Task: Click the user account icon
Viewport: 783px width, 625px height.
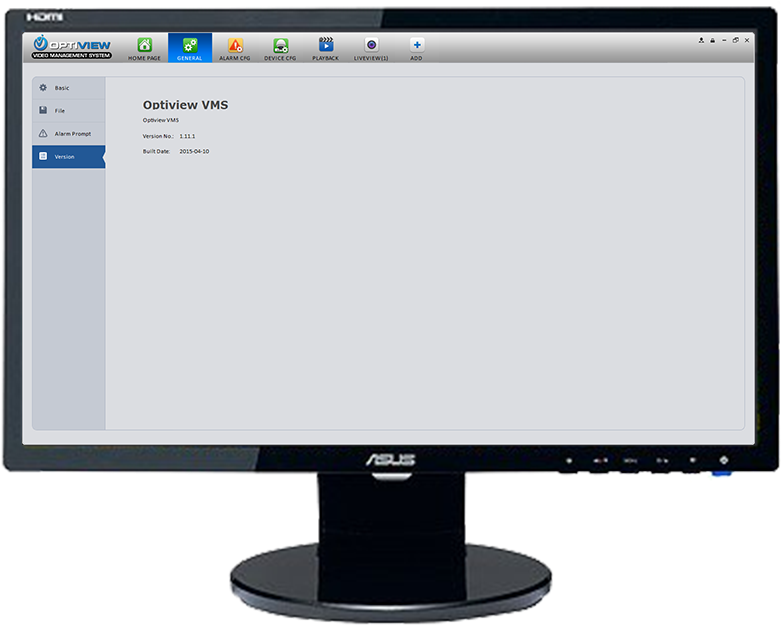Action: [x=701, y=40]
